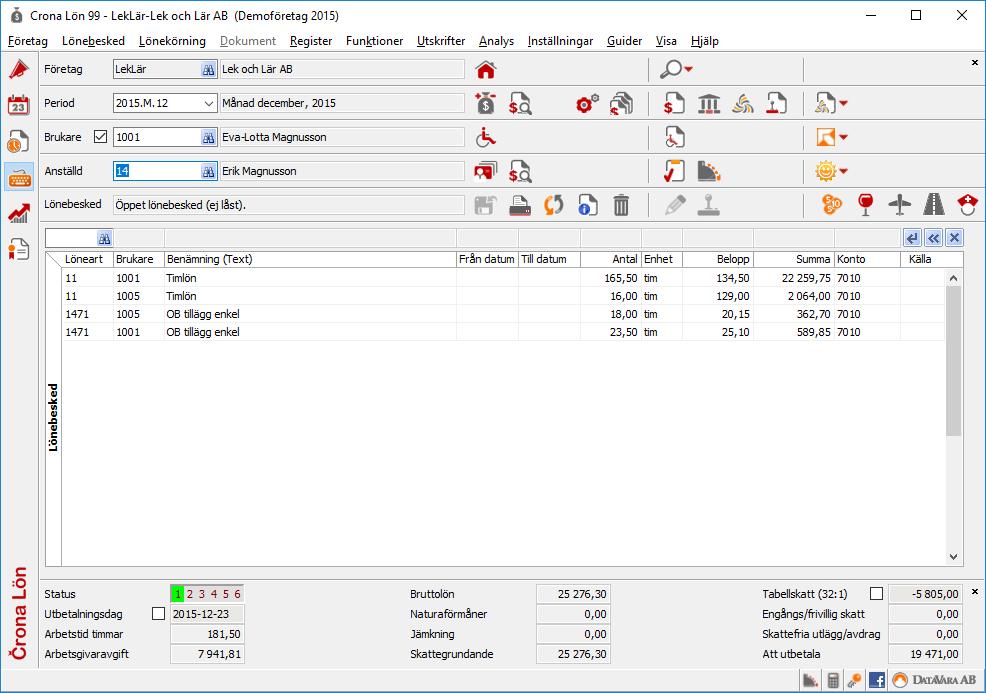Click the document with clock sidebar icon
Image resolution: width=986 pixels, height=693 pixels.
click(x=19, y=141)
